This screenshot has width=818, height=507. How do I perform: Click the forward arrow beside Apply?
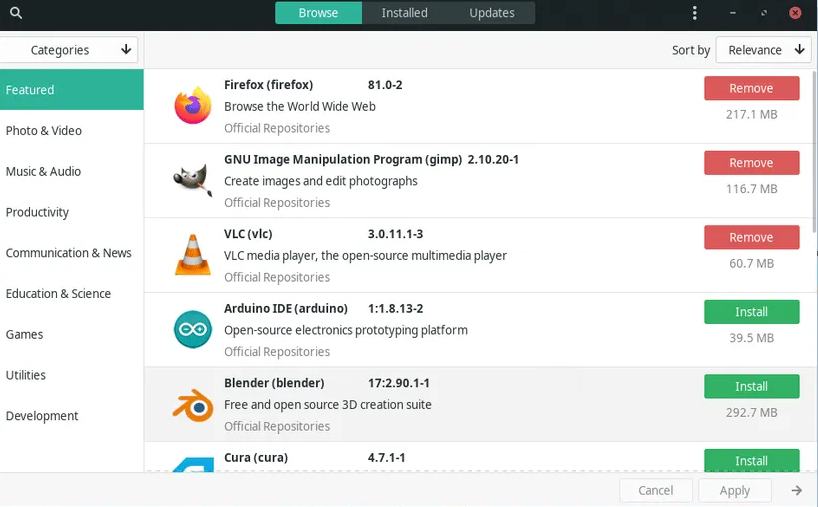tap(796, 490)
